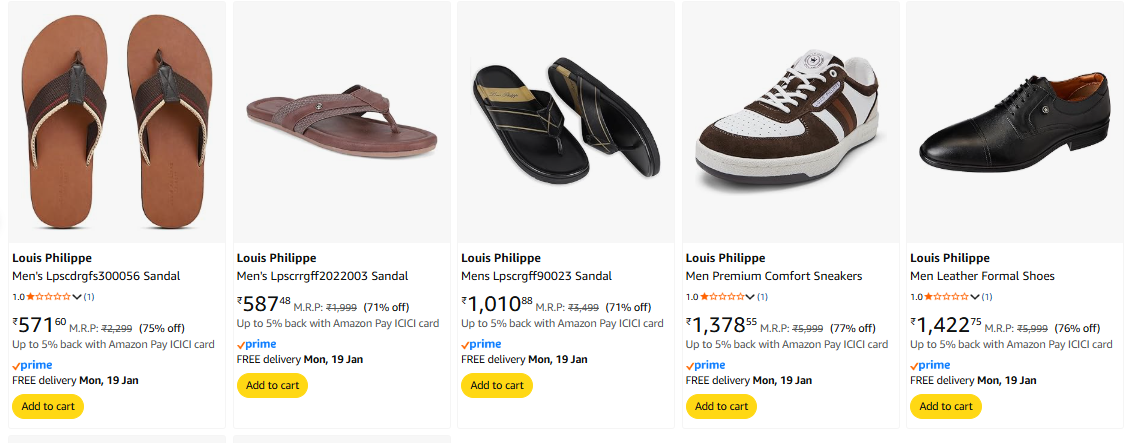
Task: Expand rating chevron for Lpscdrgfs300056 Sandal
Action: [78, 297]
